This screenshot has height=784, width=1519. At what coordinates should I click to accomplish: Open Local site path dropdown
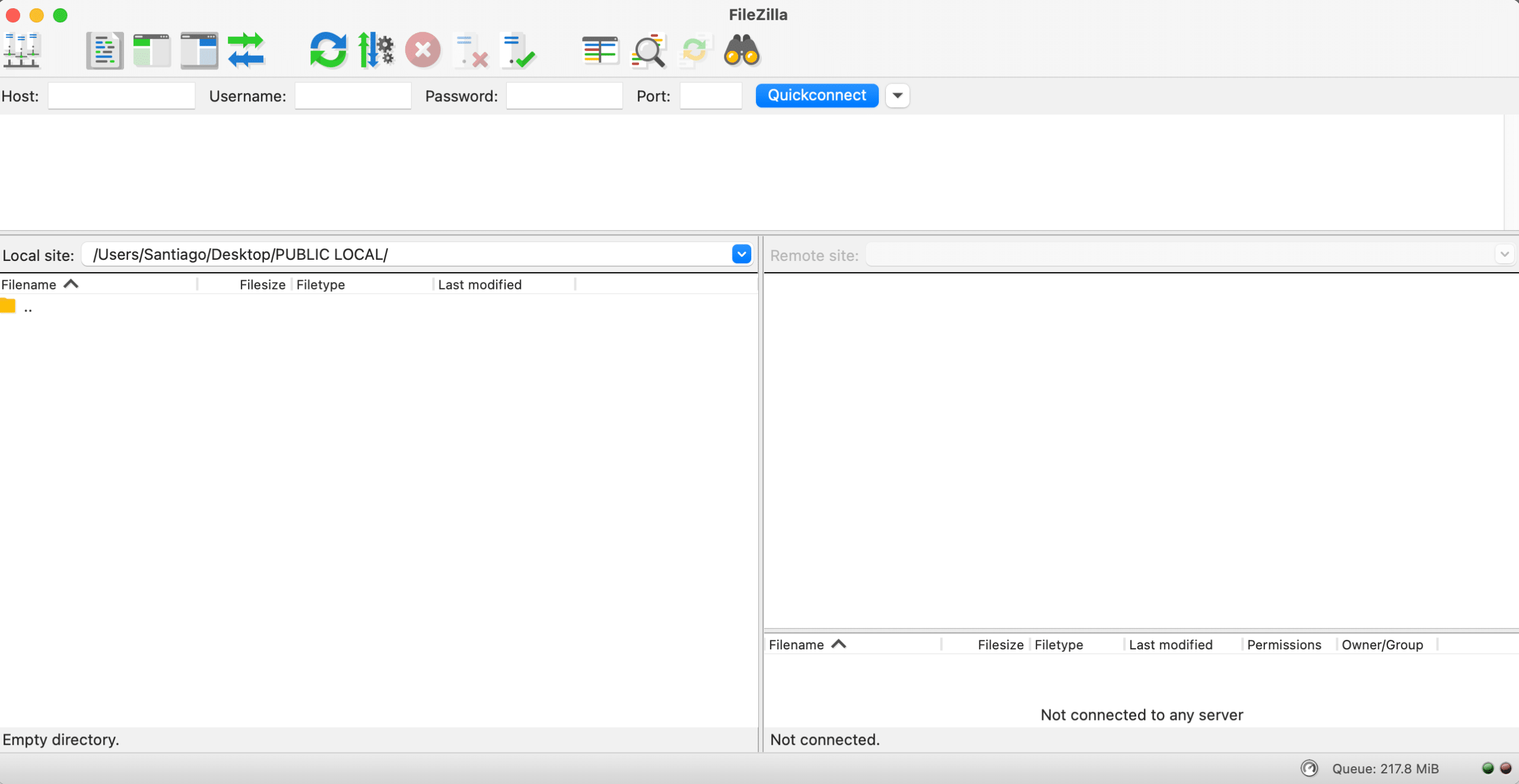pos(741,254)
